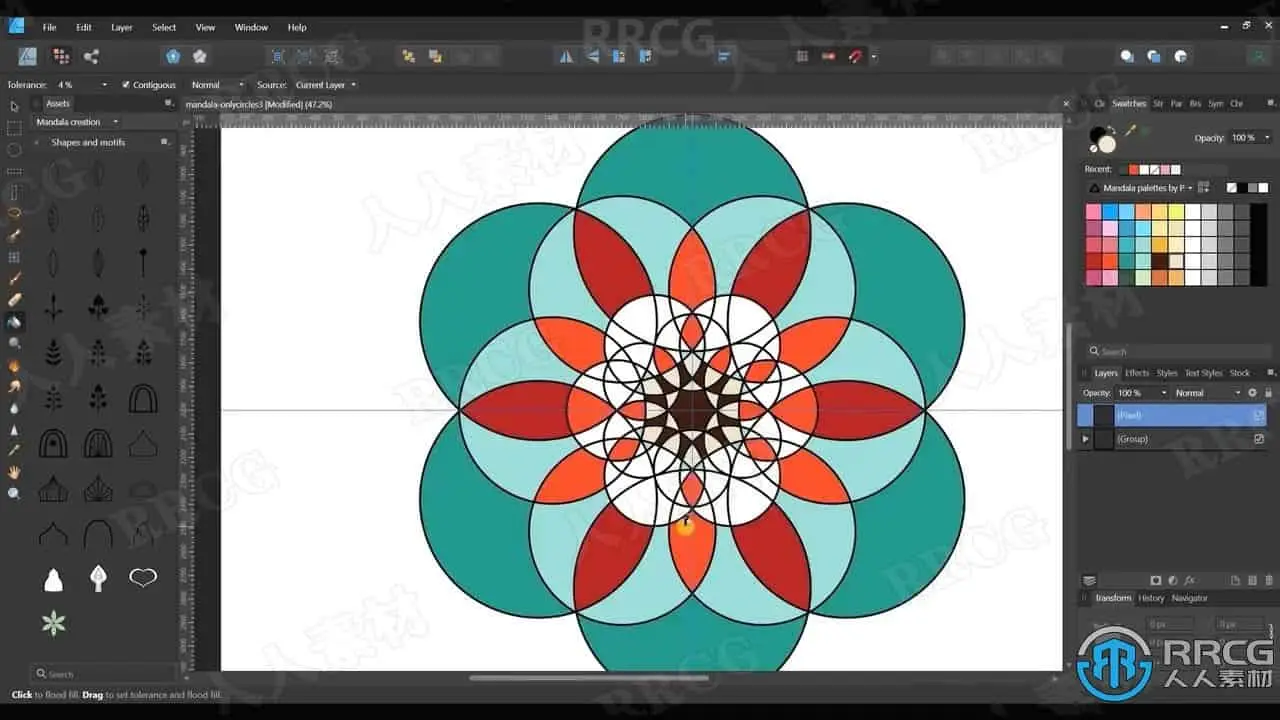
Task: Click the swatches Search field
Action: point(1178,351)
